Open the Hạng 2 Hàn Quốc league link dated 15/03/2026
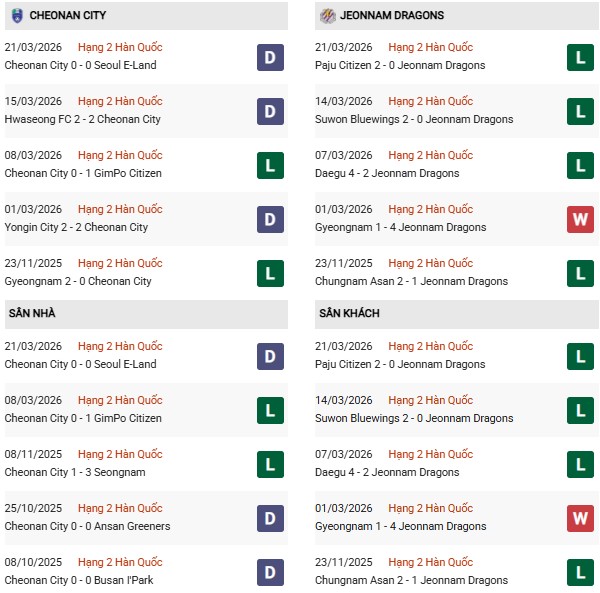Viewport: 600px width, 593px height. 120,101
